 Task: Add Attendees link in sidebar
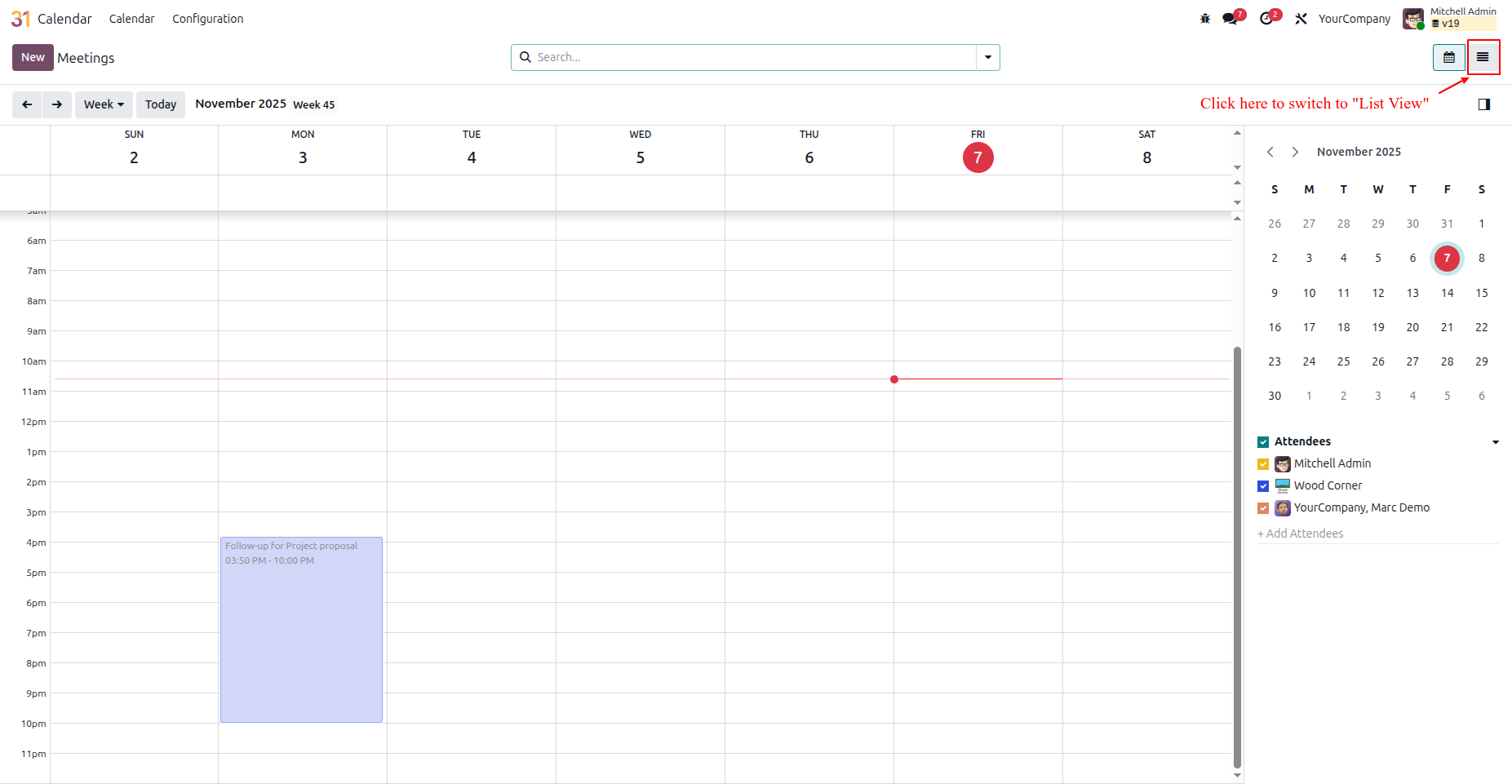point(1300,534)
